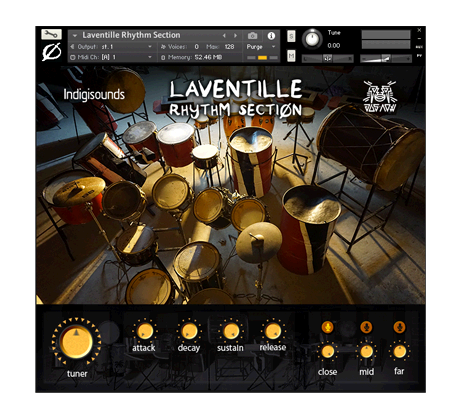460x416 pixels.
Task: Click the Tune value 0.00
Action: (x=334, y=46)
